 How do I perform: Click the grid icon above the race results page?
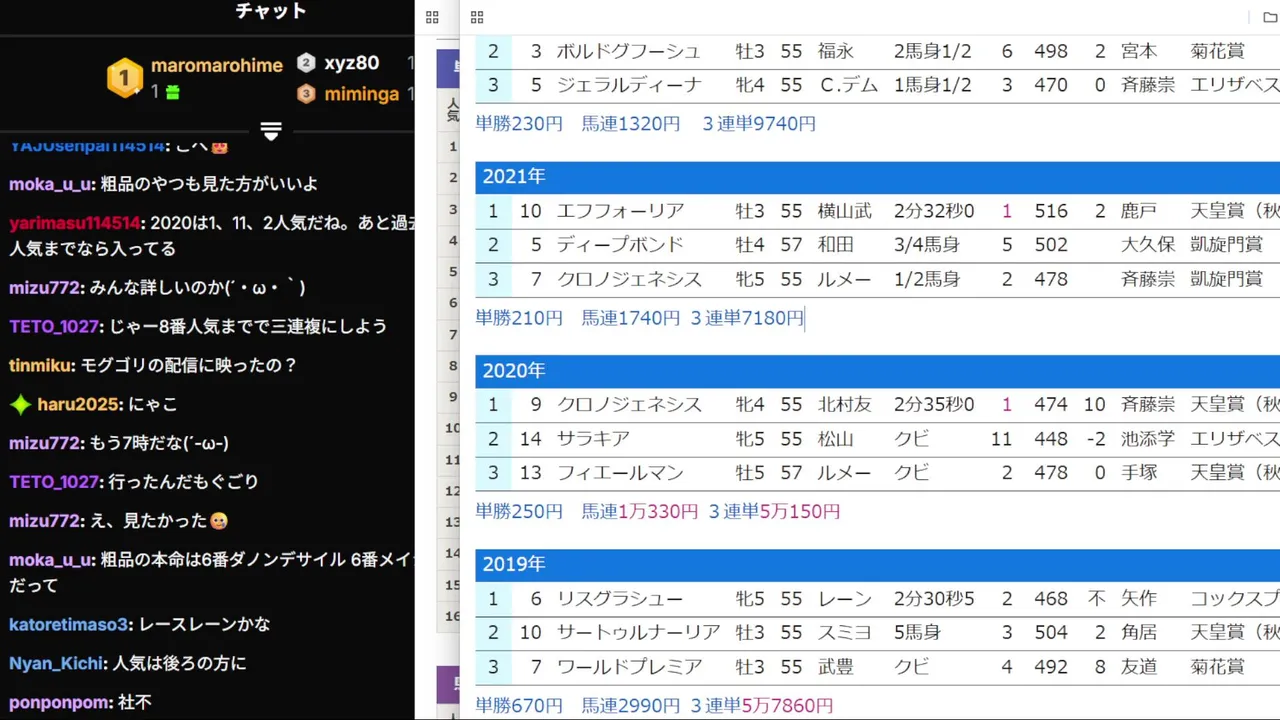477,17
